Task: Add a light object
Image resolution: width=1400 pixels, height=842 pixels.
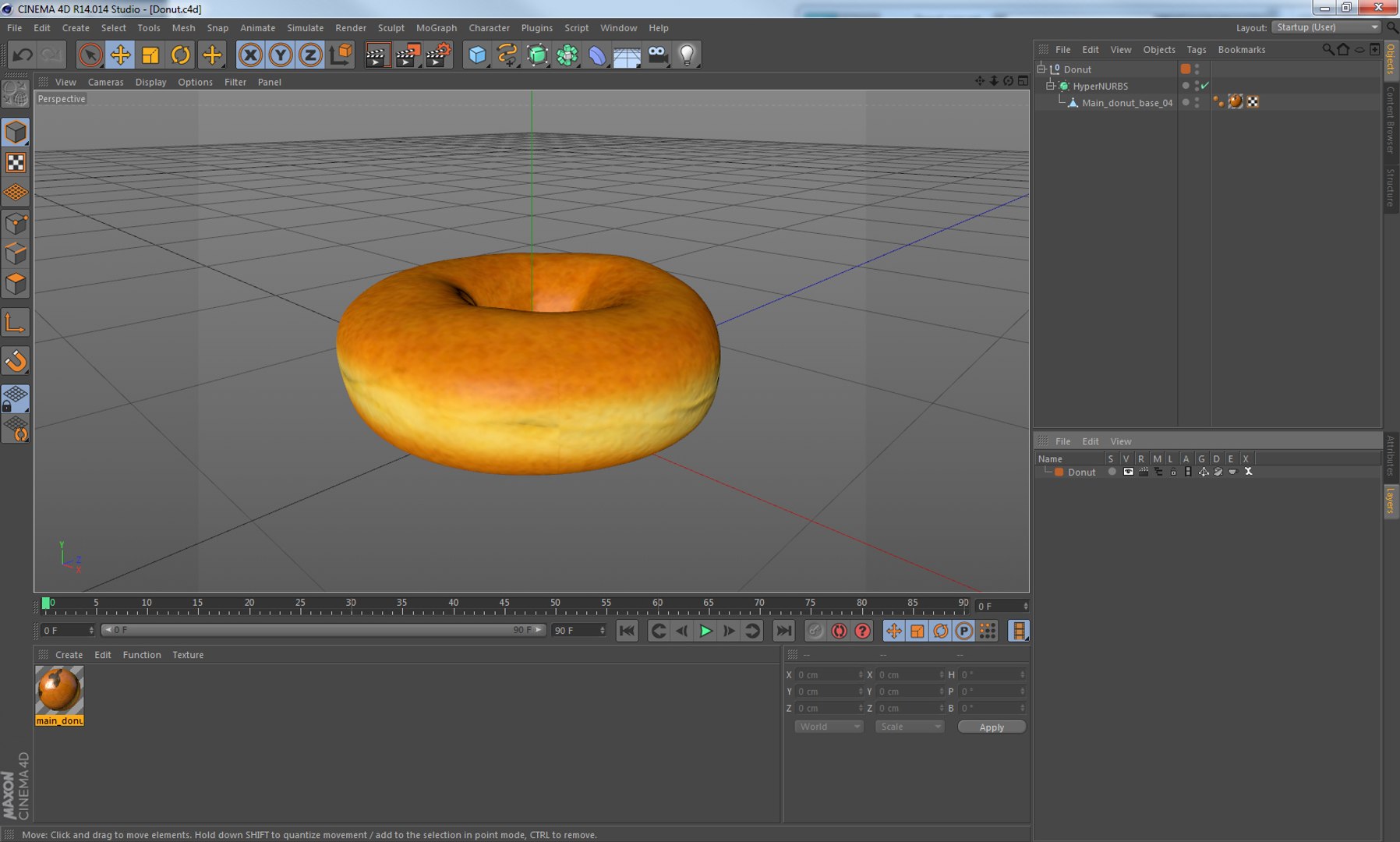Action: (688, 55)
